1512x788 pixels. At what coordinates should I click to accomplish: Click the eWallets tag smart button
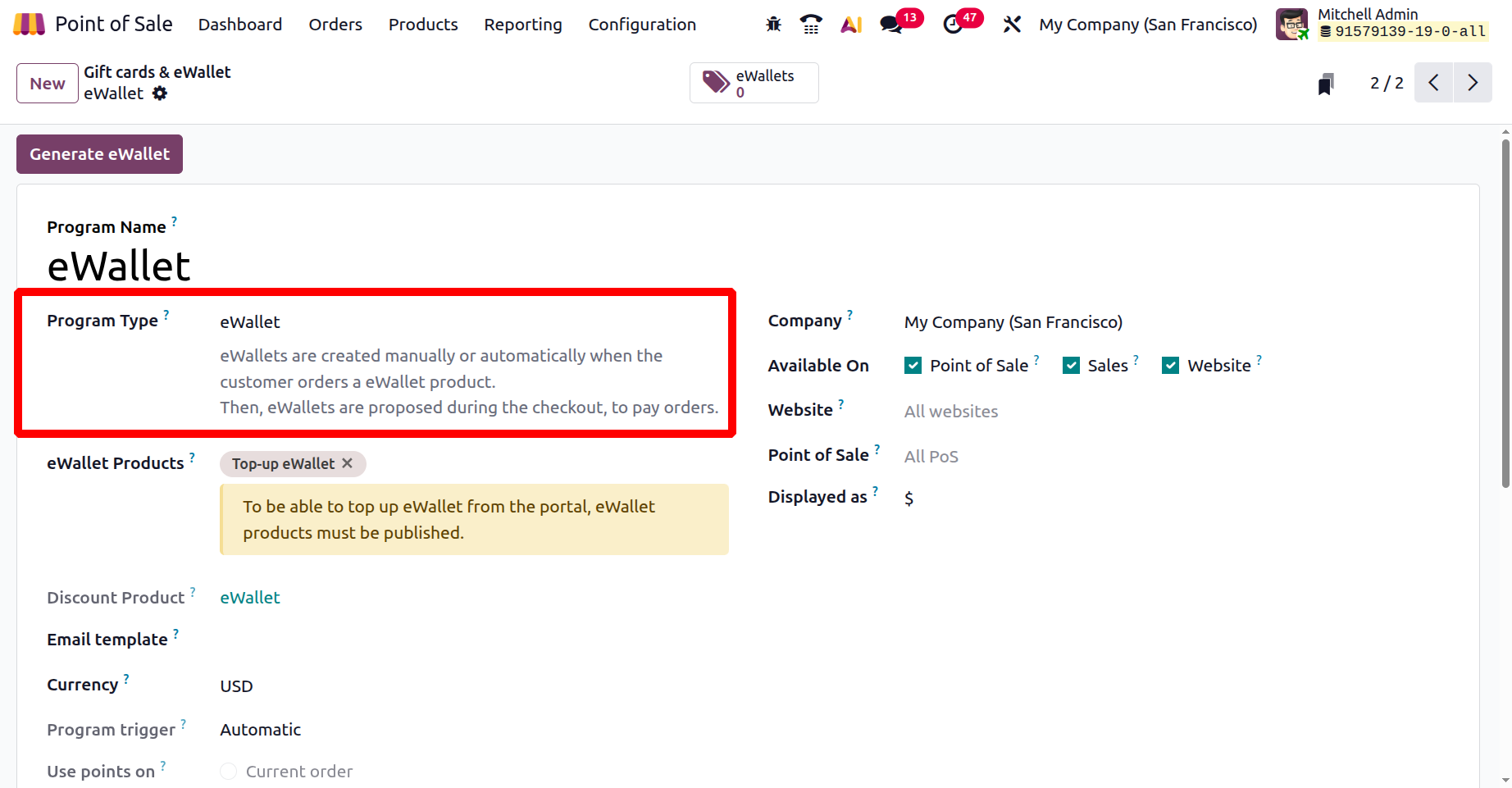pos(753,82)
